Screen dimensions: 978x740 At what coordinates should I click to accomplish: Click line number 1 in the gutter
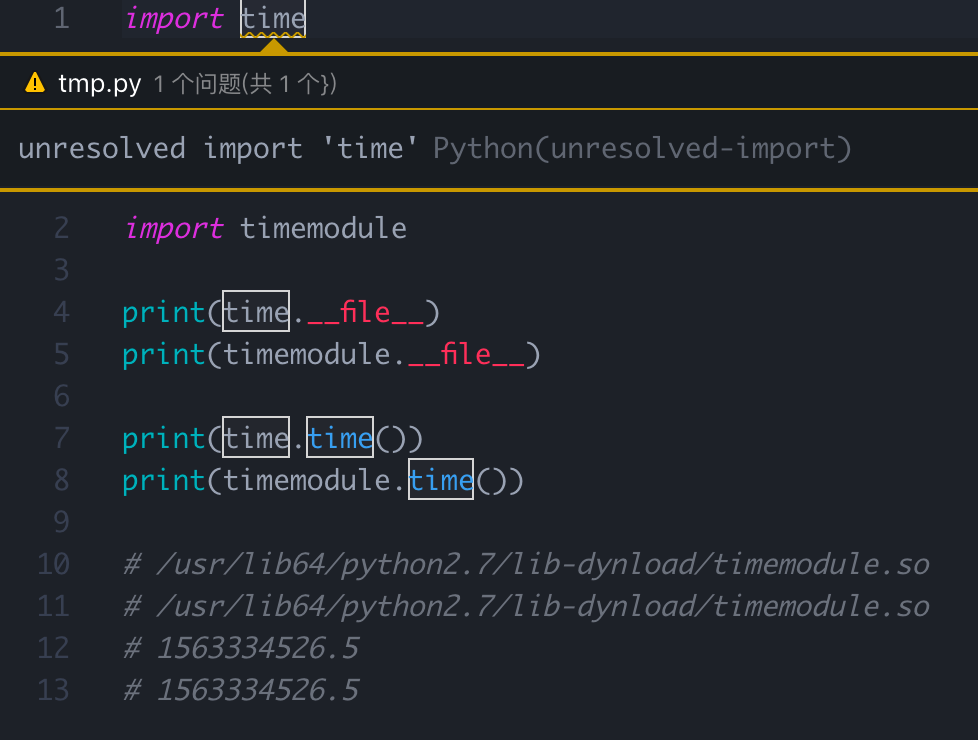[x=61, y=18]
